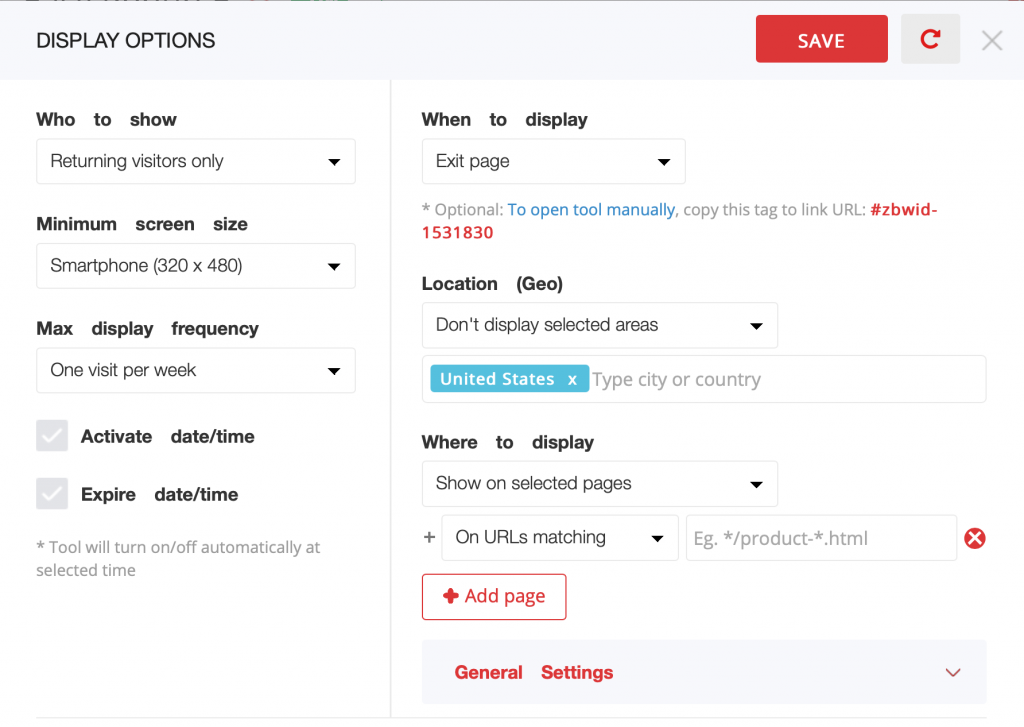Viewport: 1024px width, 727px height.
Task: Toggle the Expire date/time checkbox
Action: point(52,494)
